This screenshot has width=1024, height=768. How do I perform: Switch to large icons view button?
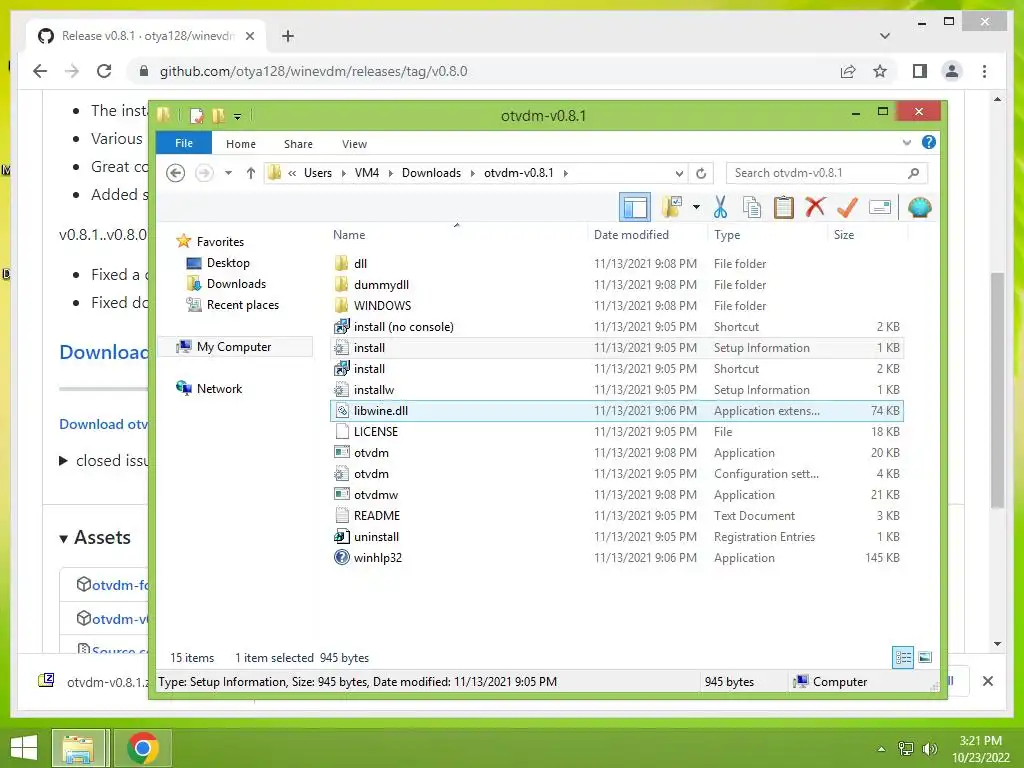925,657
